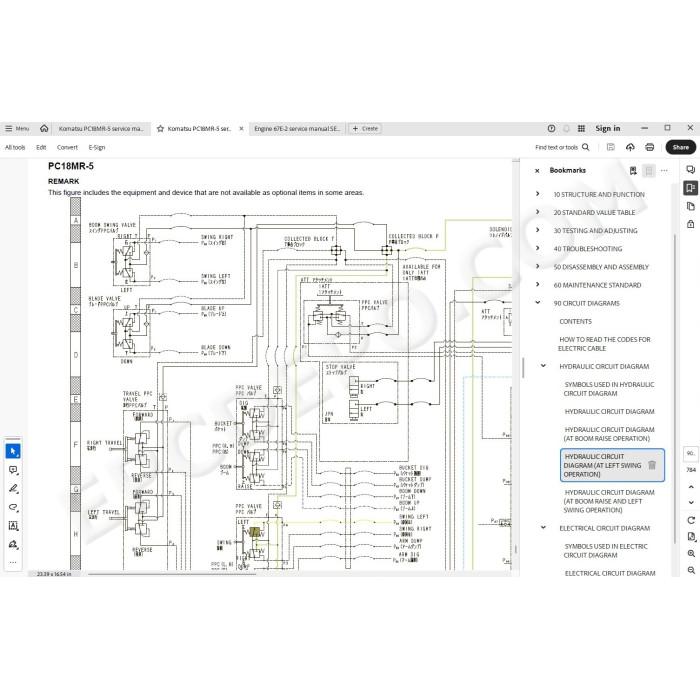
Task: Select the freehand draw lasso tool
Action: 13,507
